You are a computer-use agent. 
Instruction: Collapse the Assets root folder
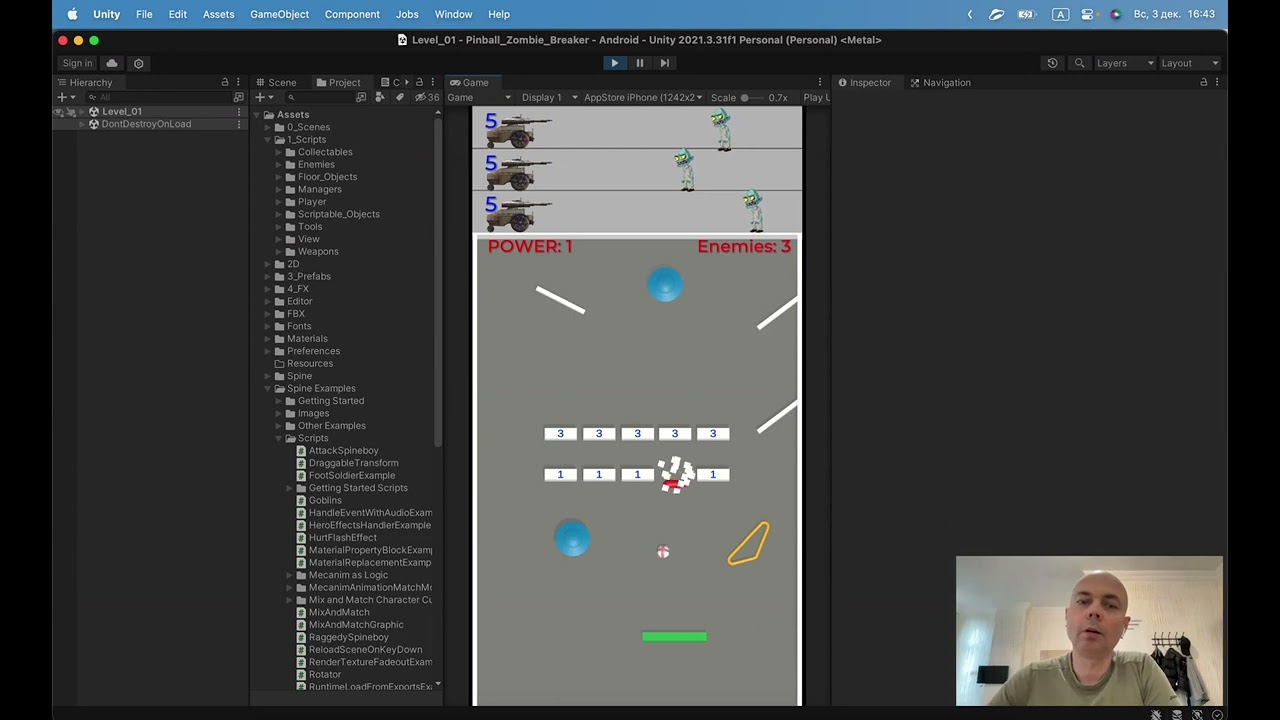257,115
